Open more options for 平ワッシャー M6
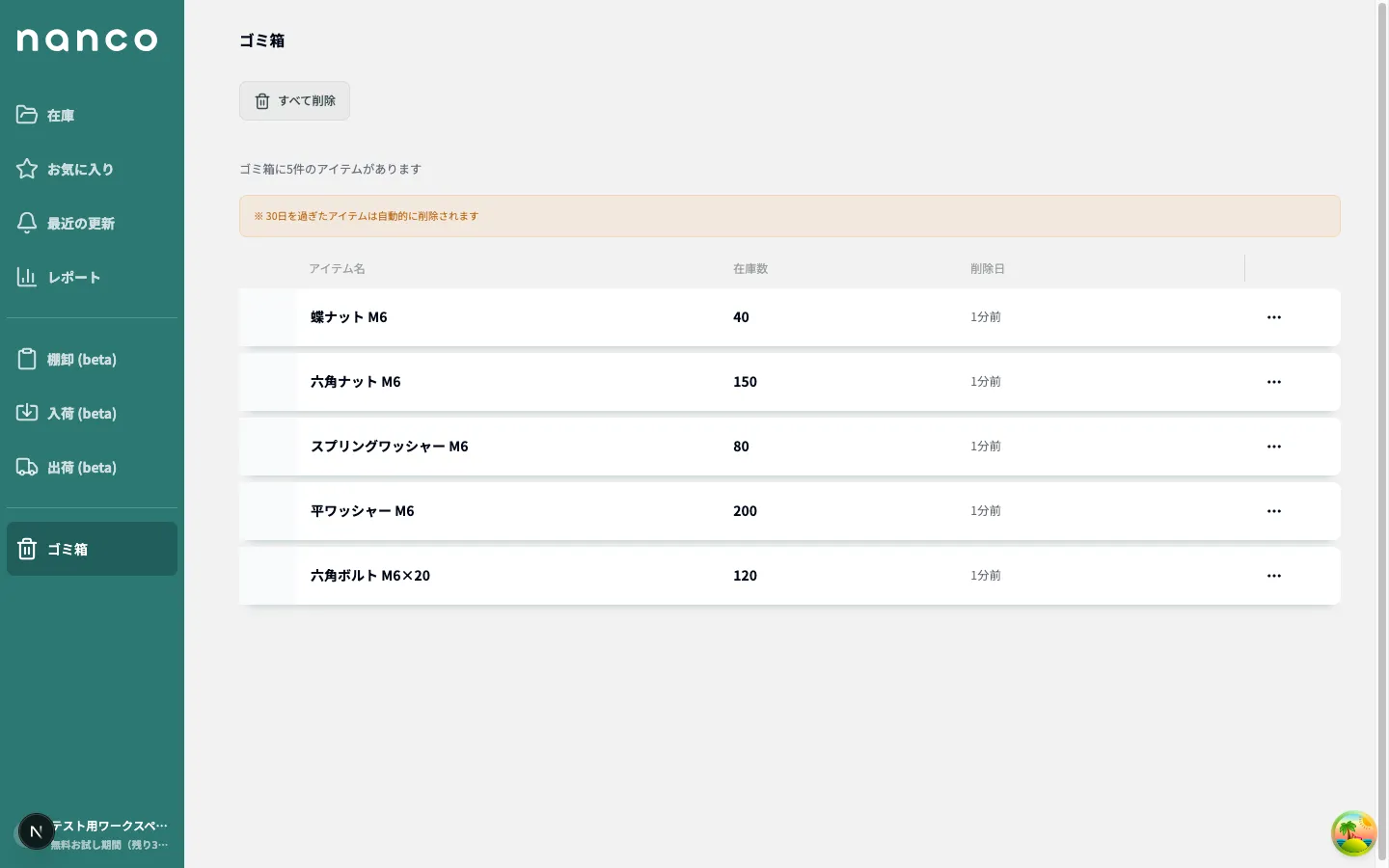Screen dimensions: 1389x868 1274,511
